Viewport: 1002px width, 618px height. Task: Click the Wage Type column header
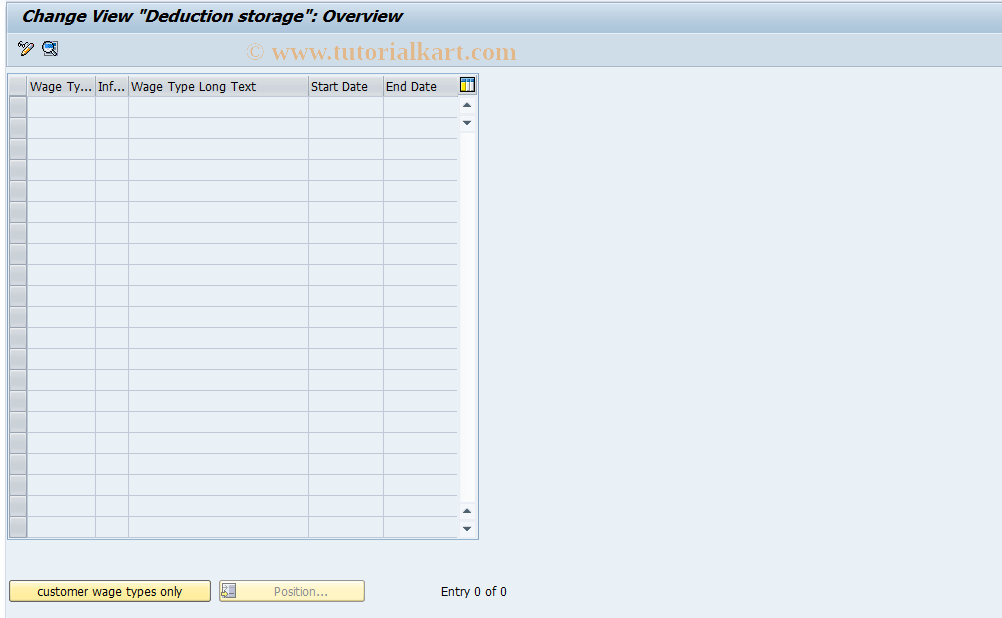coord(61,86)
